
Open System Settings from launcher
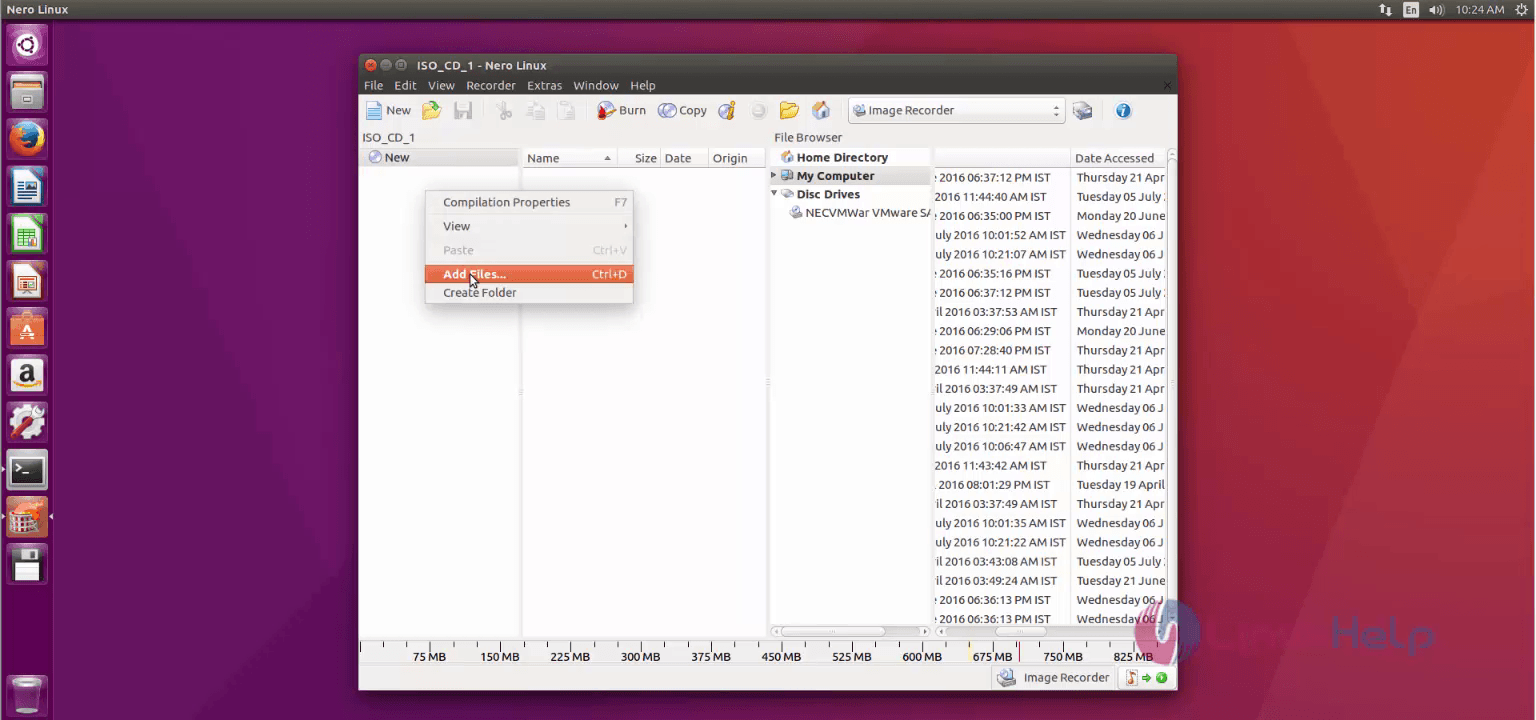27,423
